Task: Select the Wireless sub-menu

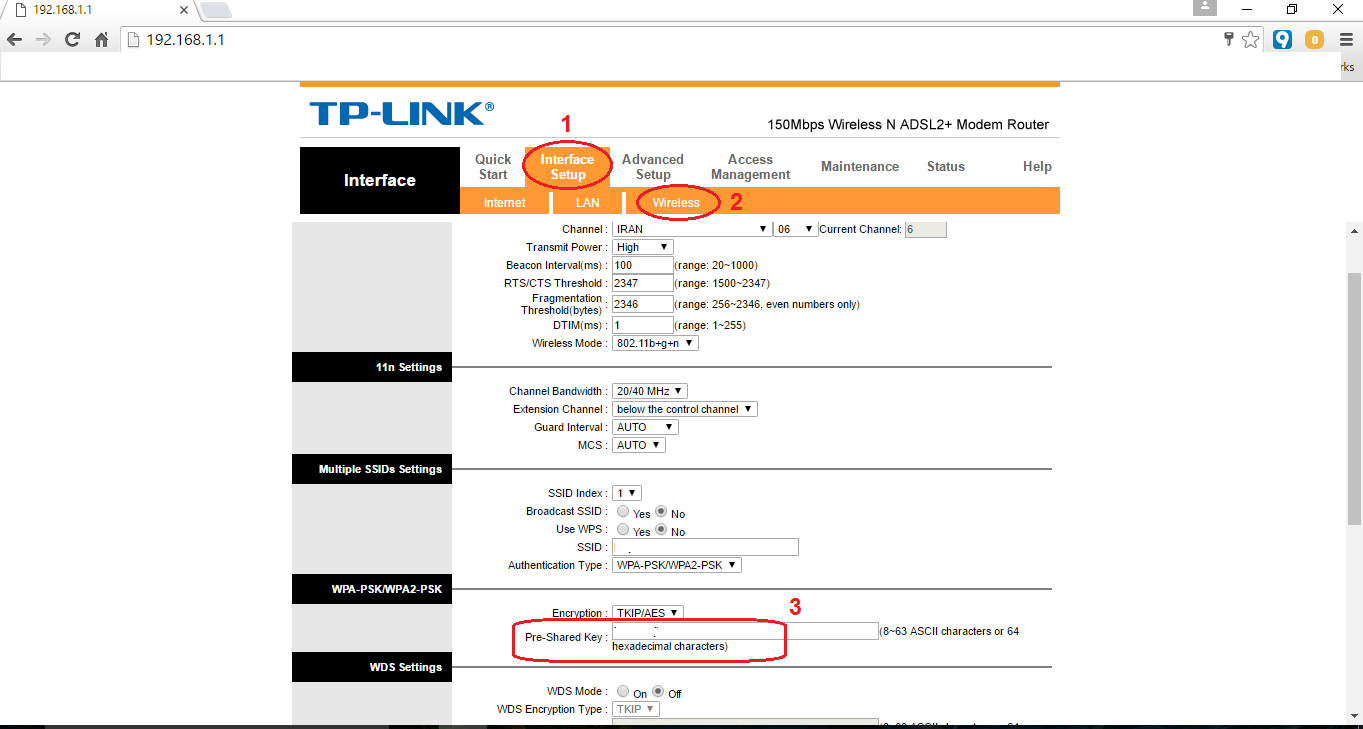Action: (676, 203)
